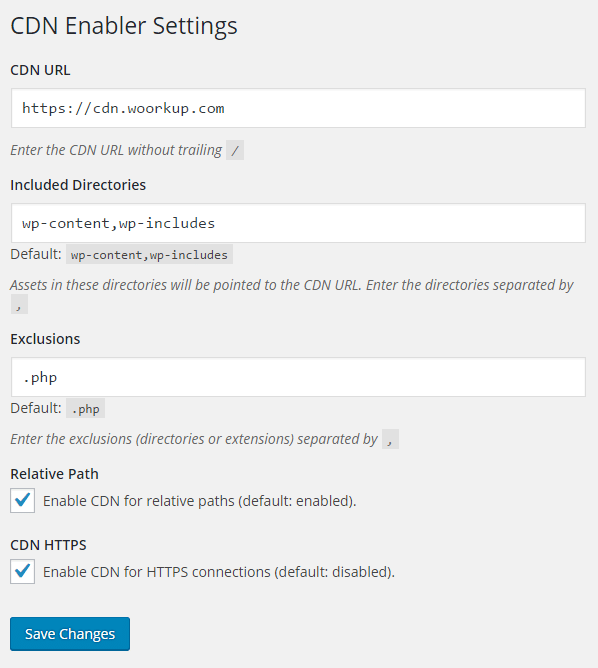Click the Relative Path heading

(x=55, y=474)
